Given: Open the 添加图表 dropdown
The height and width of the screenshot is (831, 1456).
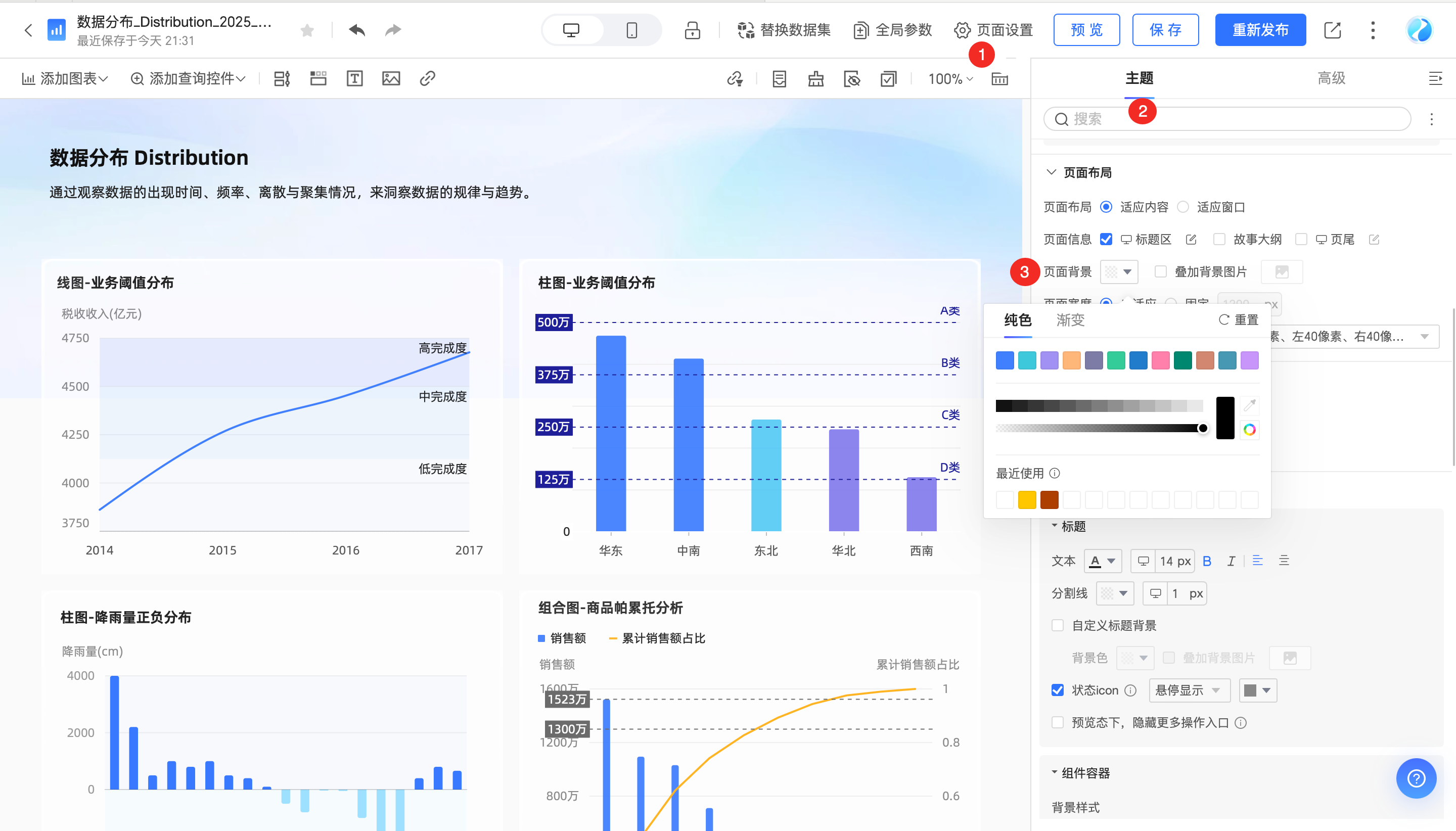Looking at the screenshot, I should [65, 79].
